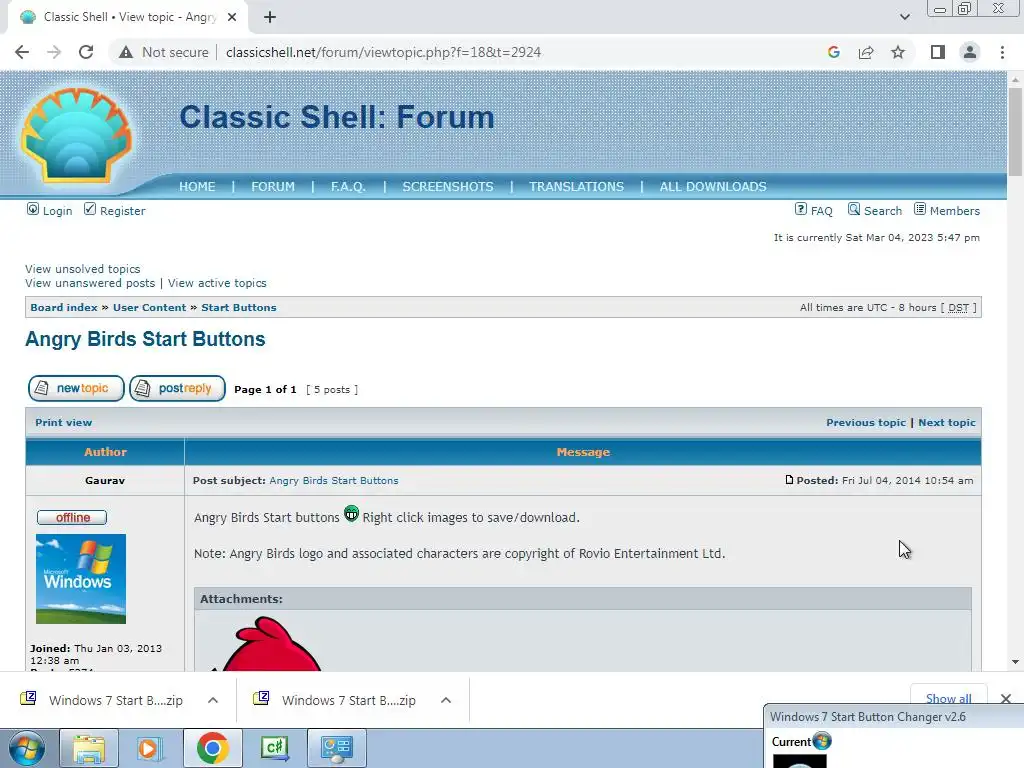Open the Members list link
1024x768 pixels.
(947, 210)
